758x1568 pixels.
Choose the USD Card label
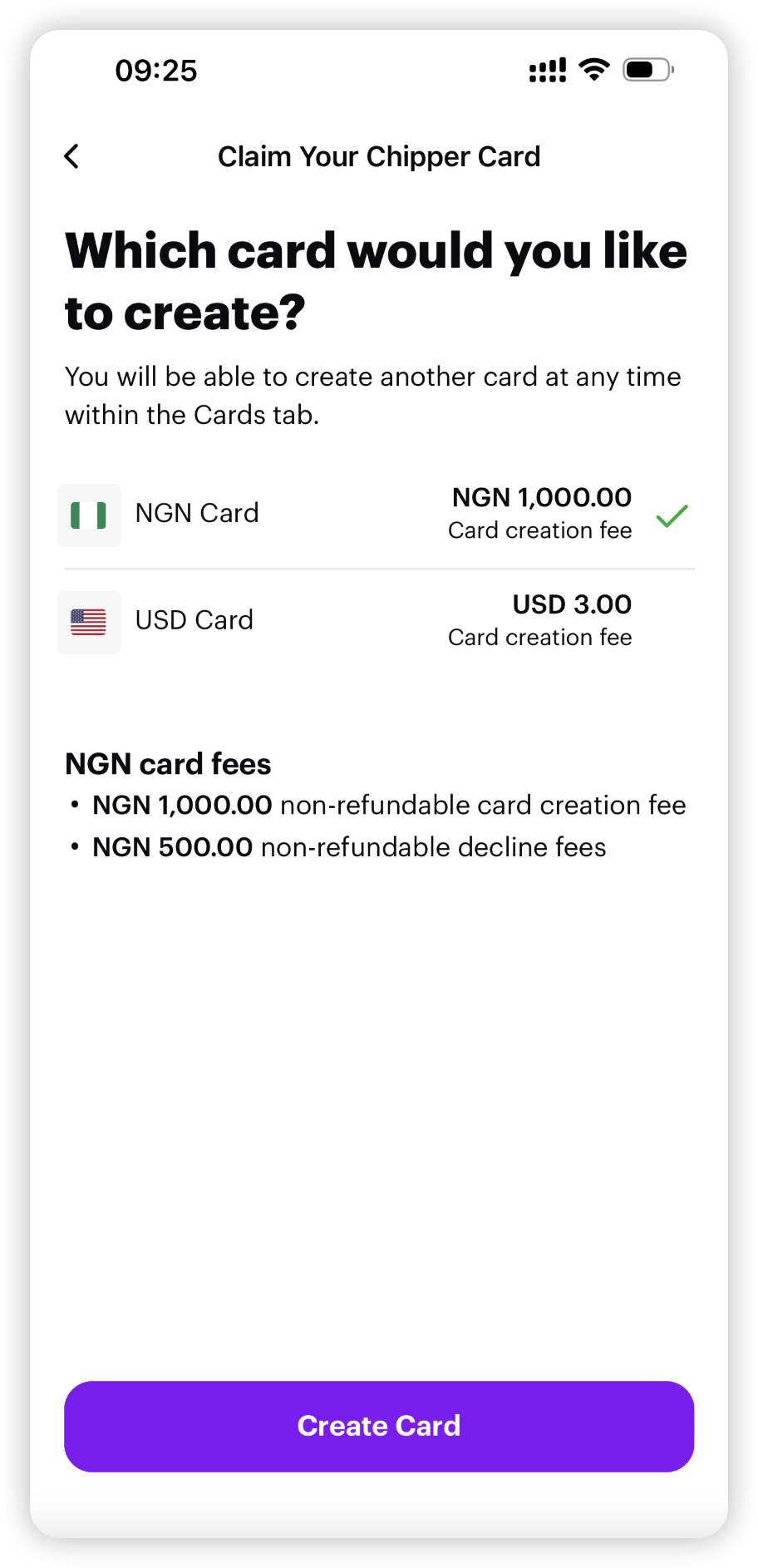194,620
